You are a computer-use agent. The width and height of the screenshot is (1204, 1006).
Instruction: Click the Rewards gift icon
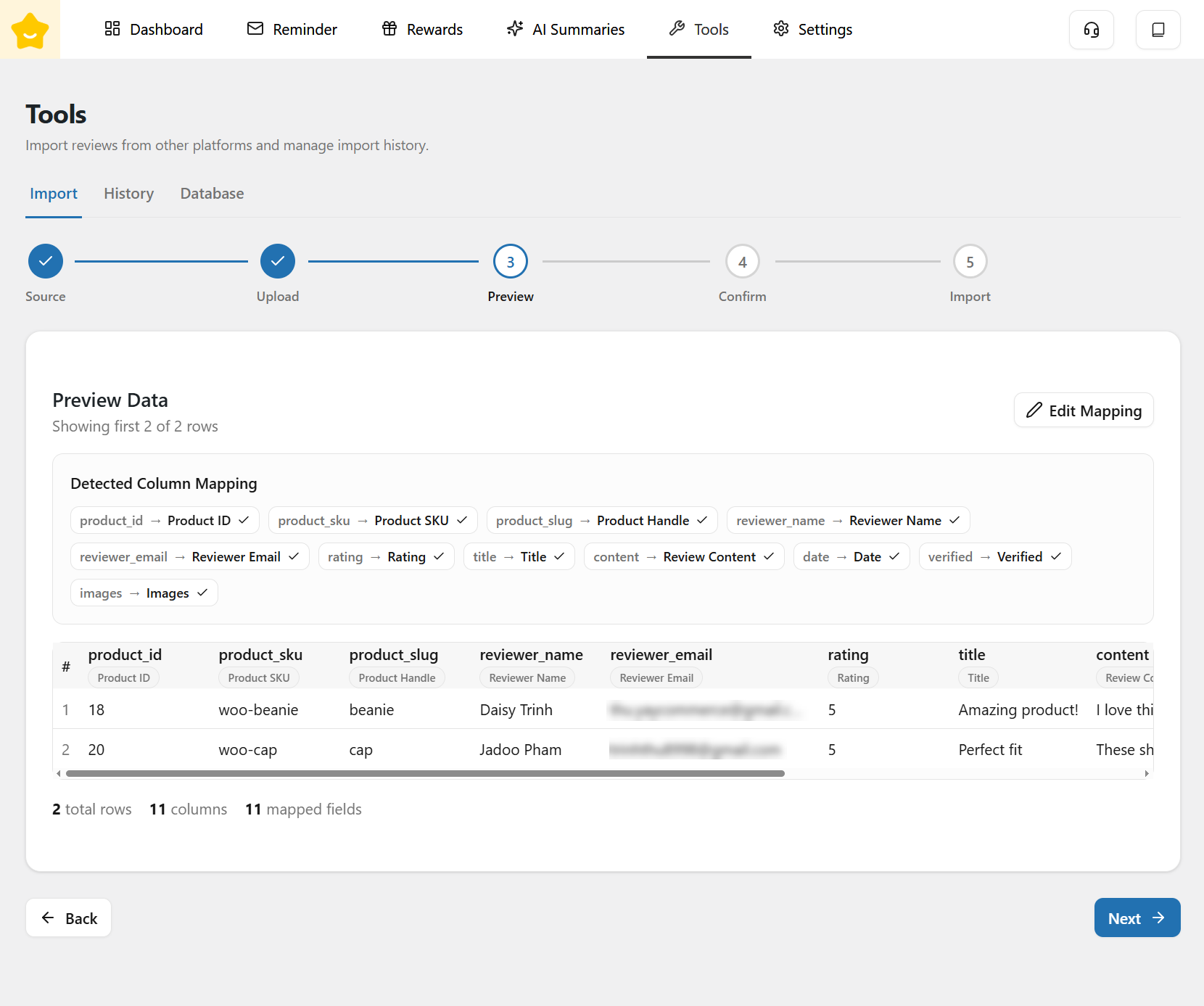click(389, 29)
